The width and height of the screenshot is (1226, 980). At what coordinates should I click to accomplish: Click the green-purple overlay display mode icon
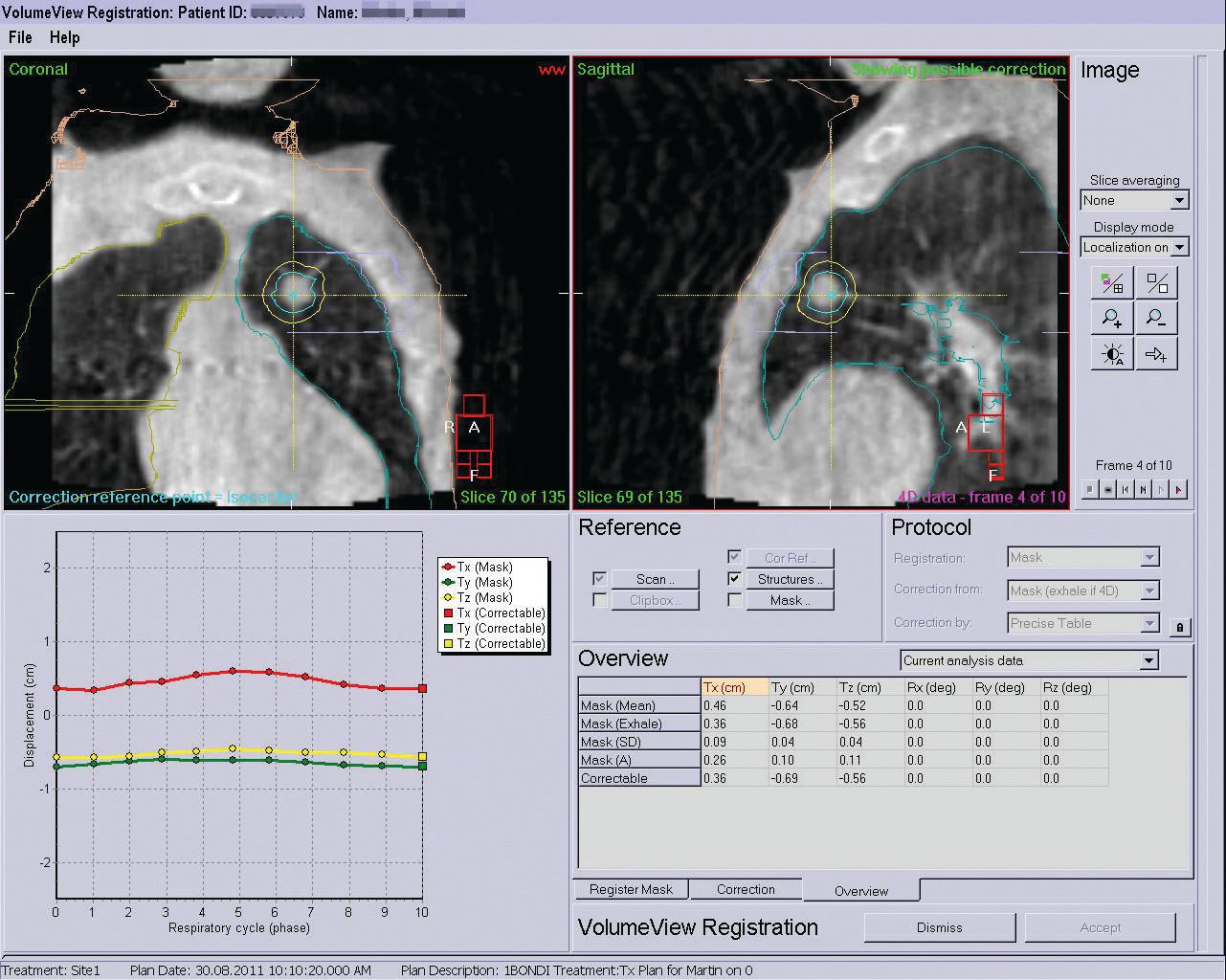pyautogui.click(x=1112, y=282)
